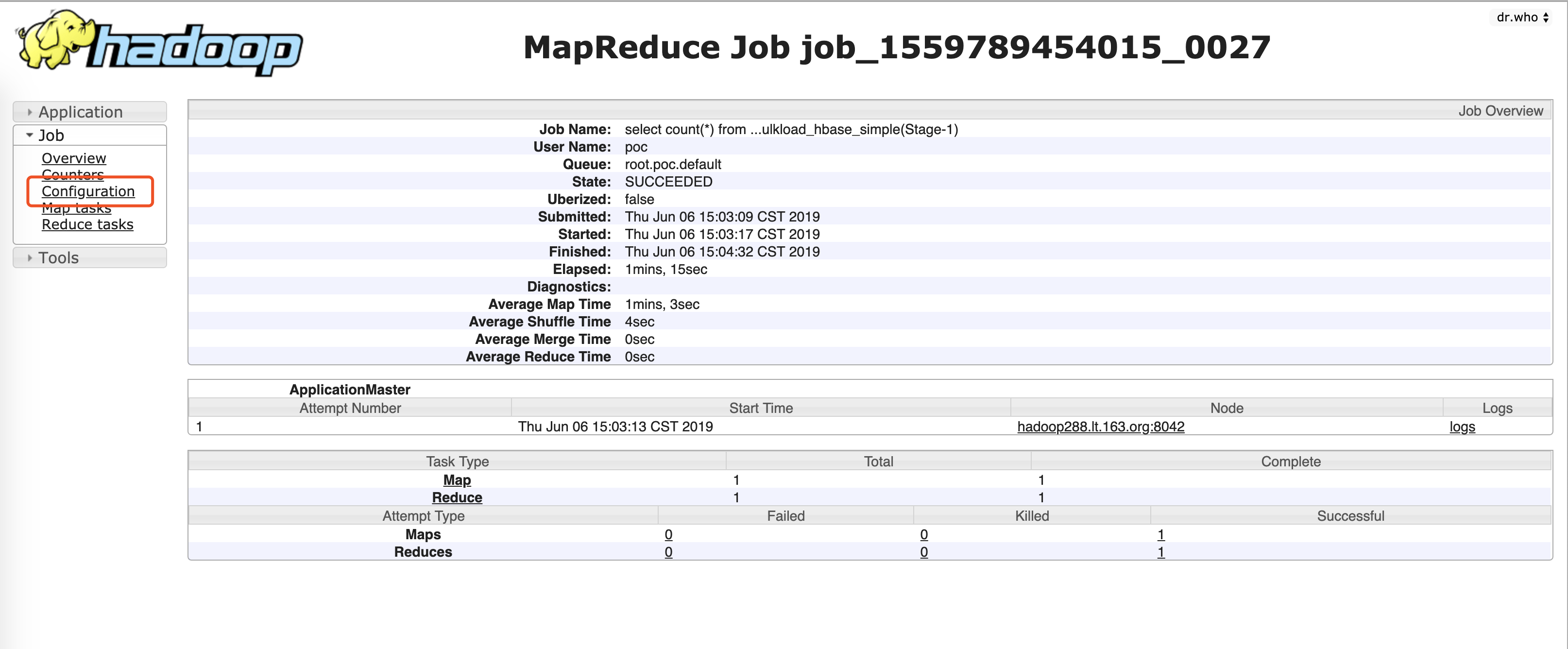The image size is (1568, 649).
Task: Open successful Maps attempts count
Action: (1160, 534)
